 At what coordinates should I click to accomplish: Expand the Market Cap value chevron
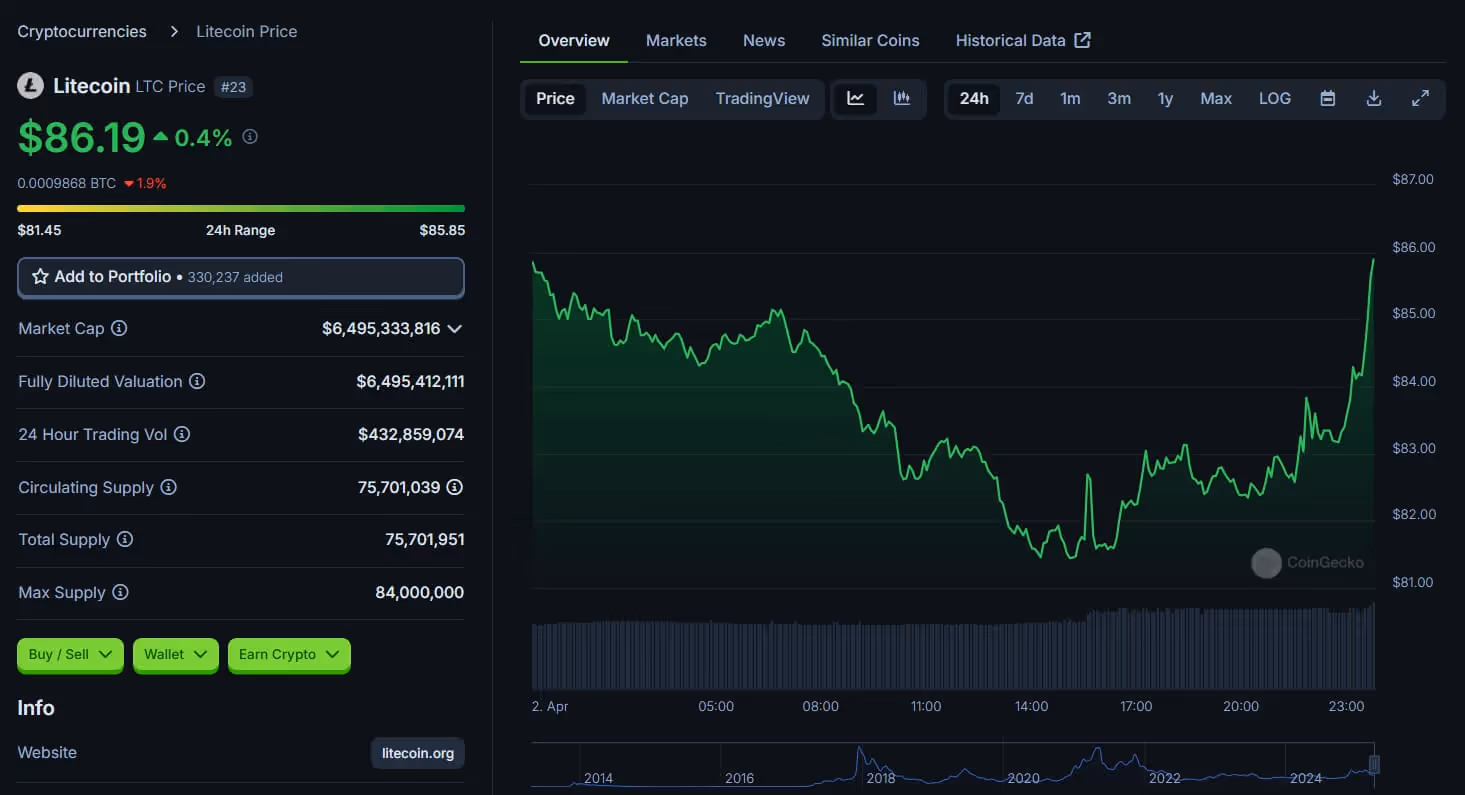point(455,328)
